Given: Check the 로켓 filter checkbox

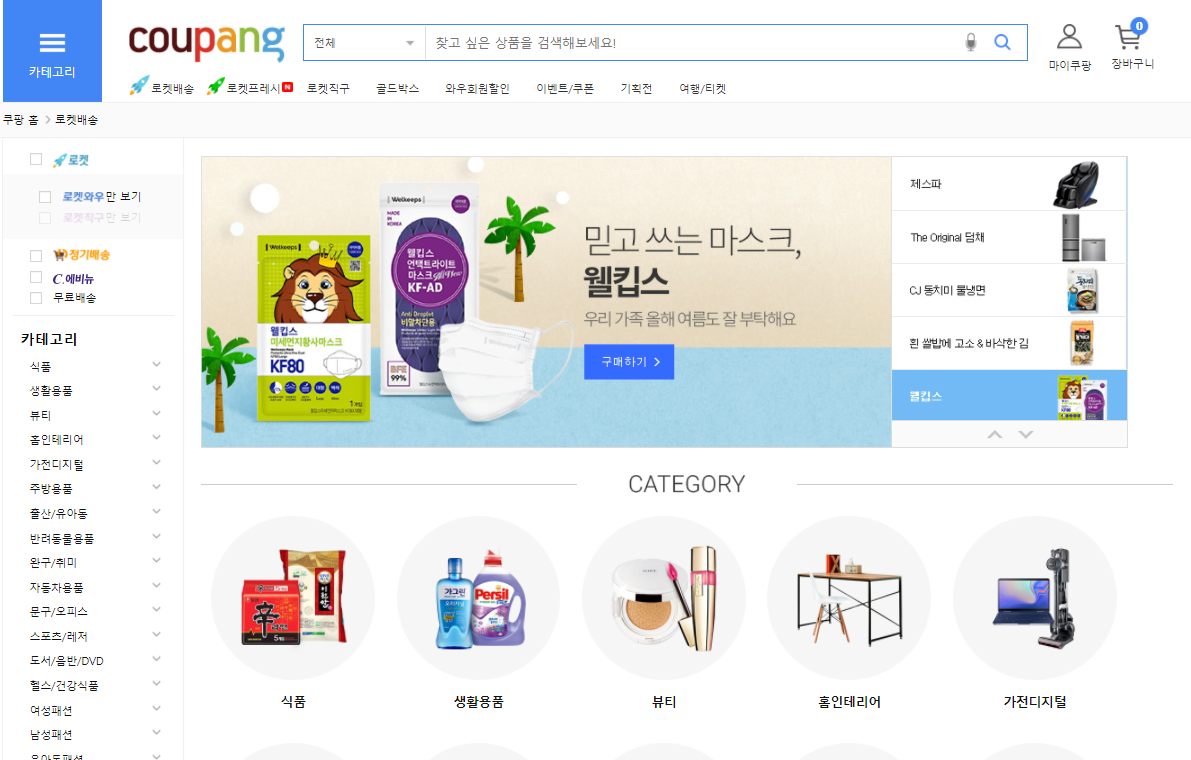Looking at the screenshot, I should point(36,159).
